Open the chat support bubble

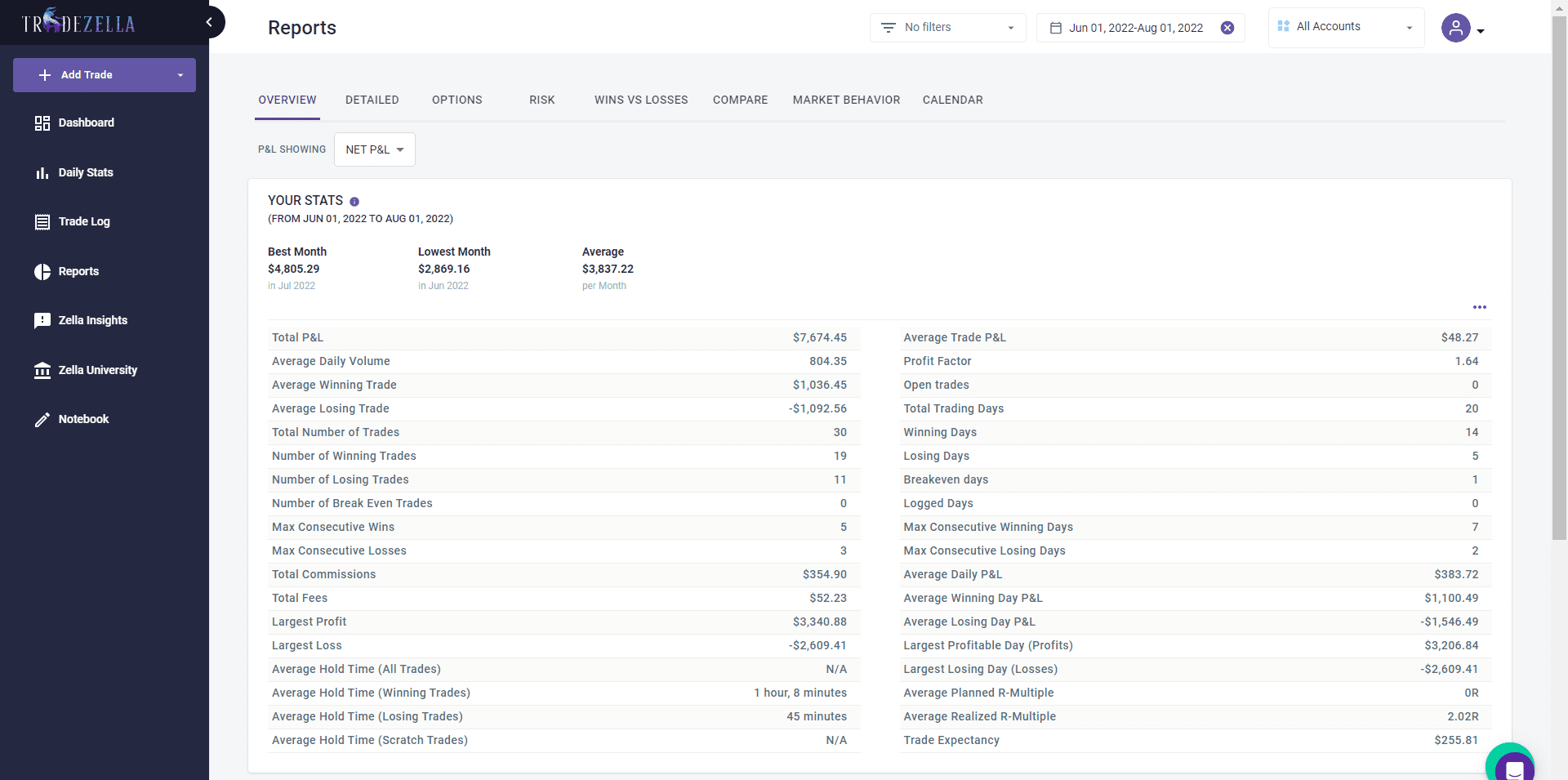click(x=1513, y=764)
